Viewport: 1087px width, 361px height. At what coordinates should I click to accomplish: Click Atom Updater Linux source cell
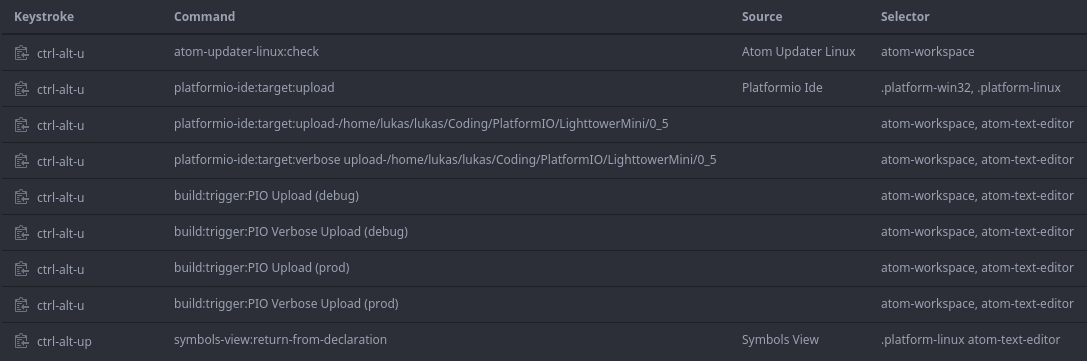(799, 52)
